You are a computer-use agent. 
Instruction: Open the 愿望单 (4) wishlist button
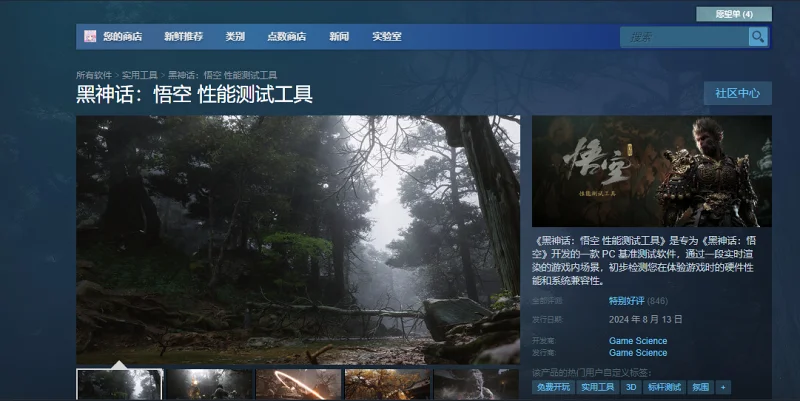pos(734,14)
